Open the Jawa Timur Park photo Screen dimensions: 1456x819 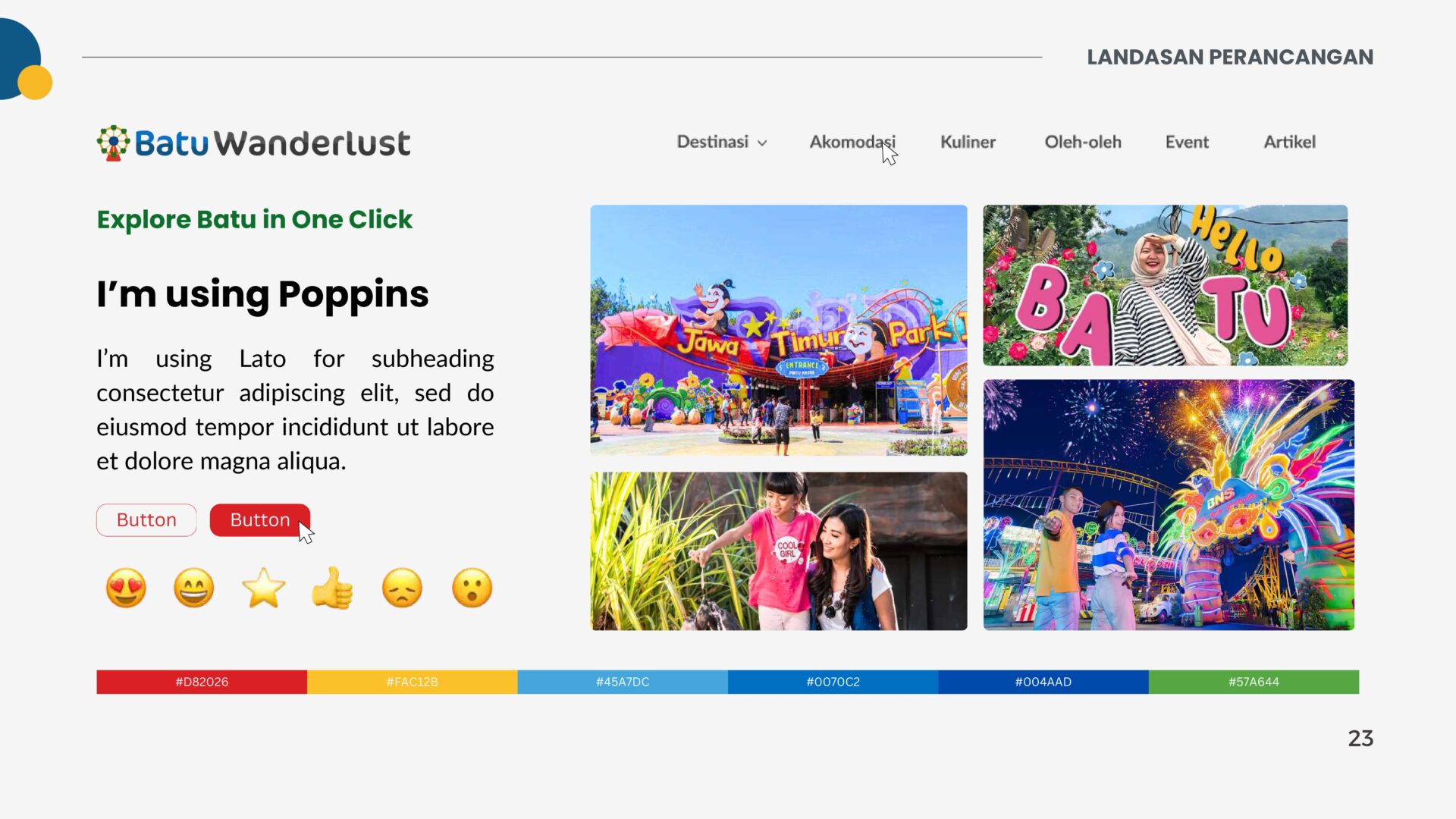779,330
